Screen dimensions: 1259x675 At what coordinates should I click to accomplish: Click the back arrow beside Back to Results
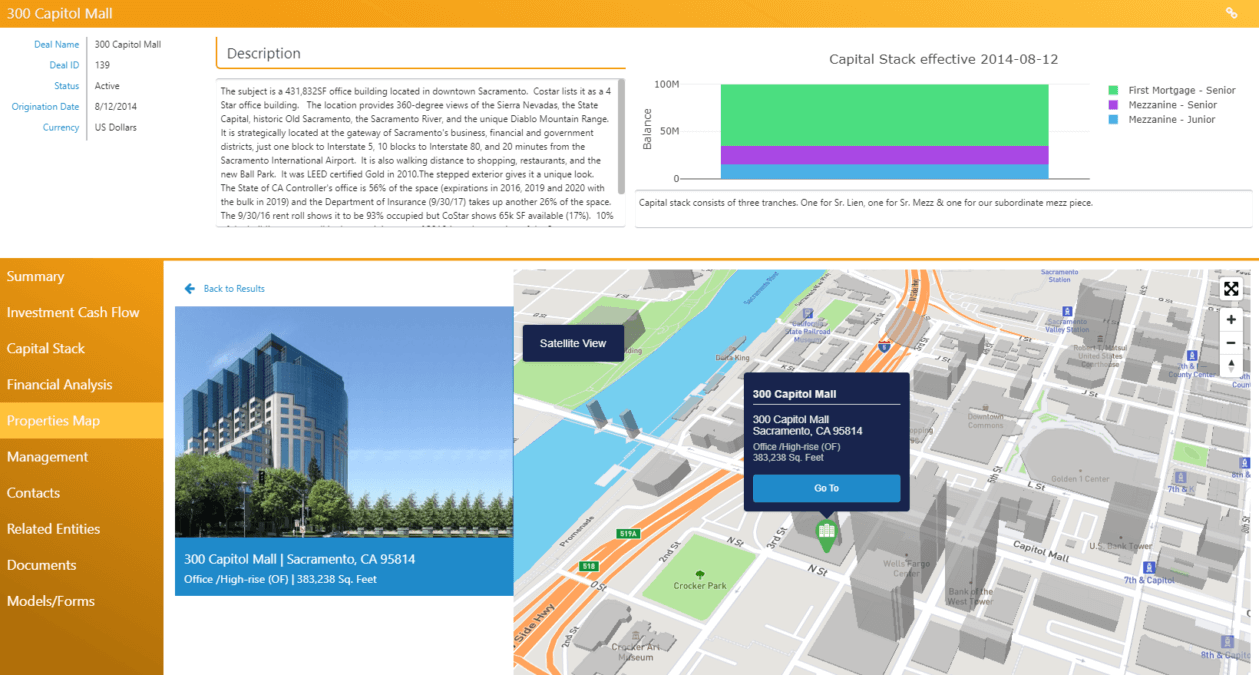(x=190, y=288)
